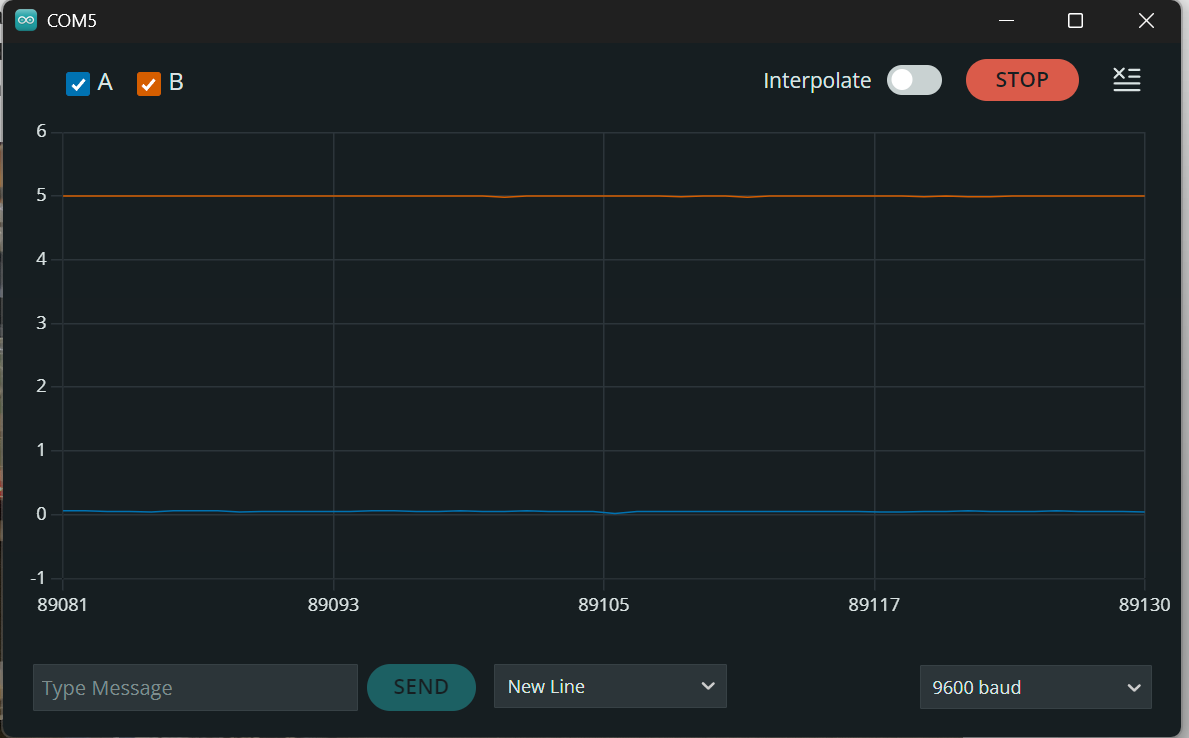The image size is (1189, 738).
Task: Uncheck the blue checkbox for variable A
Action: click(78, 84)
